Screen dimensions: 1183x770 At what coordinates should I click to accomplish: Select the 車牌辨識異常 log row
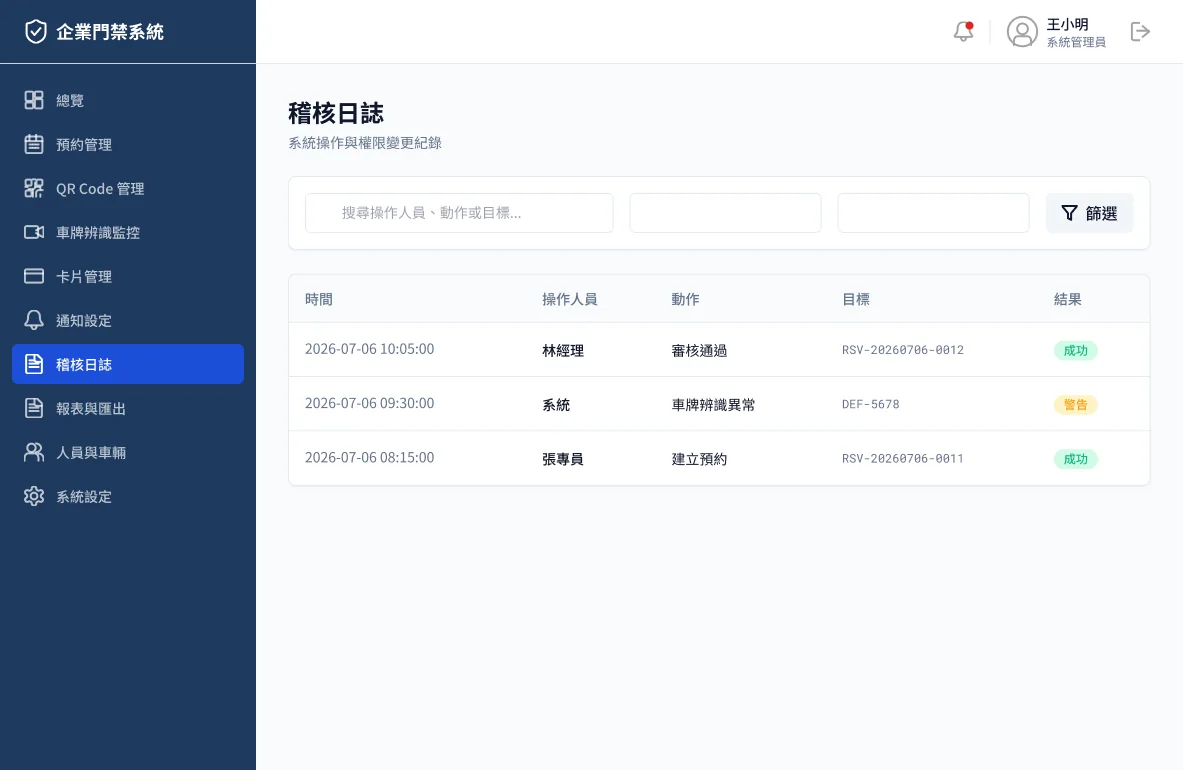[719, 404]
